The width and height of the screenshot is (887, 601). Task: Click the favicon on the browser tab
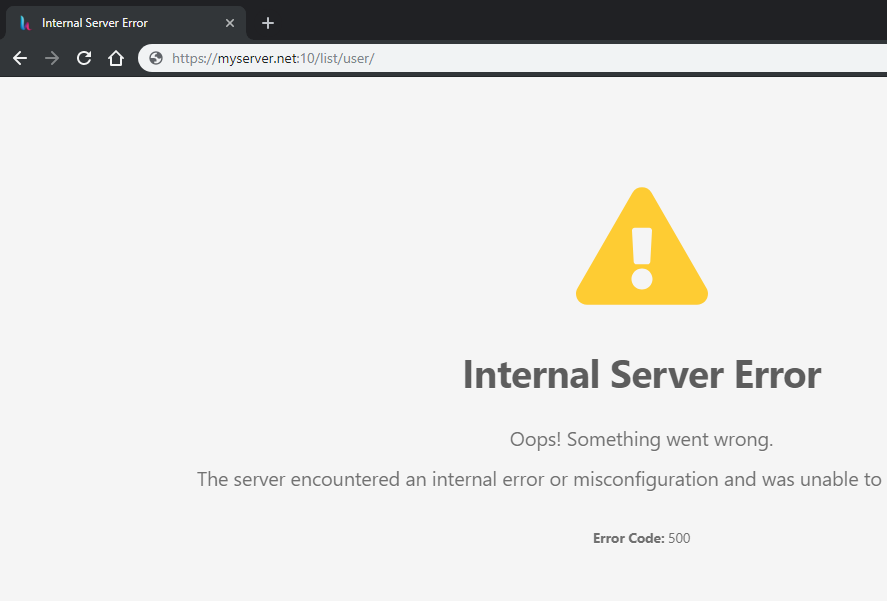coord(24,22)
